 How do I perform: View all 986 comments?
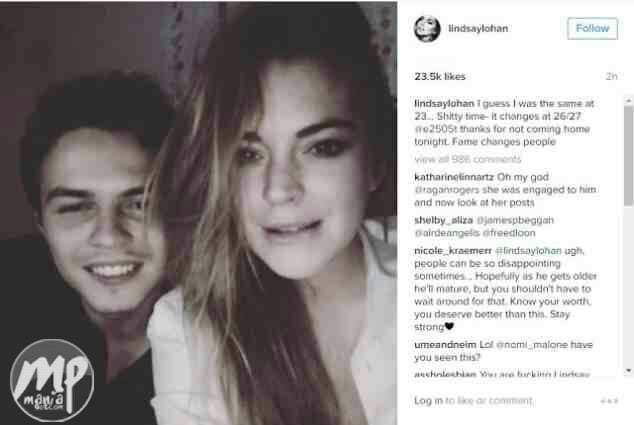pyautogui.click(x=468, y=159)
